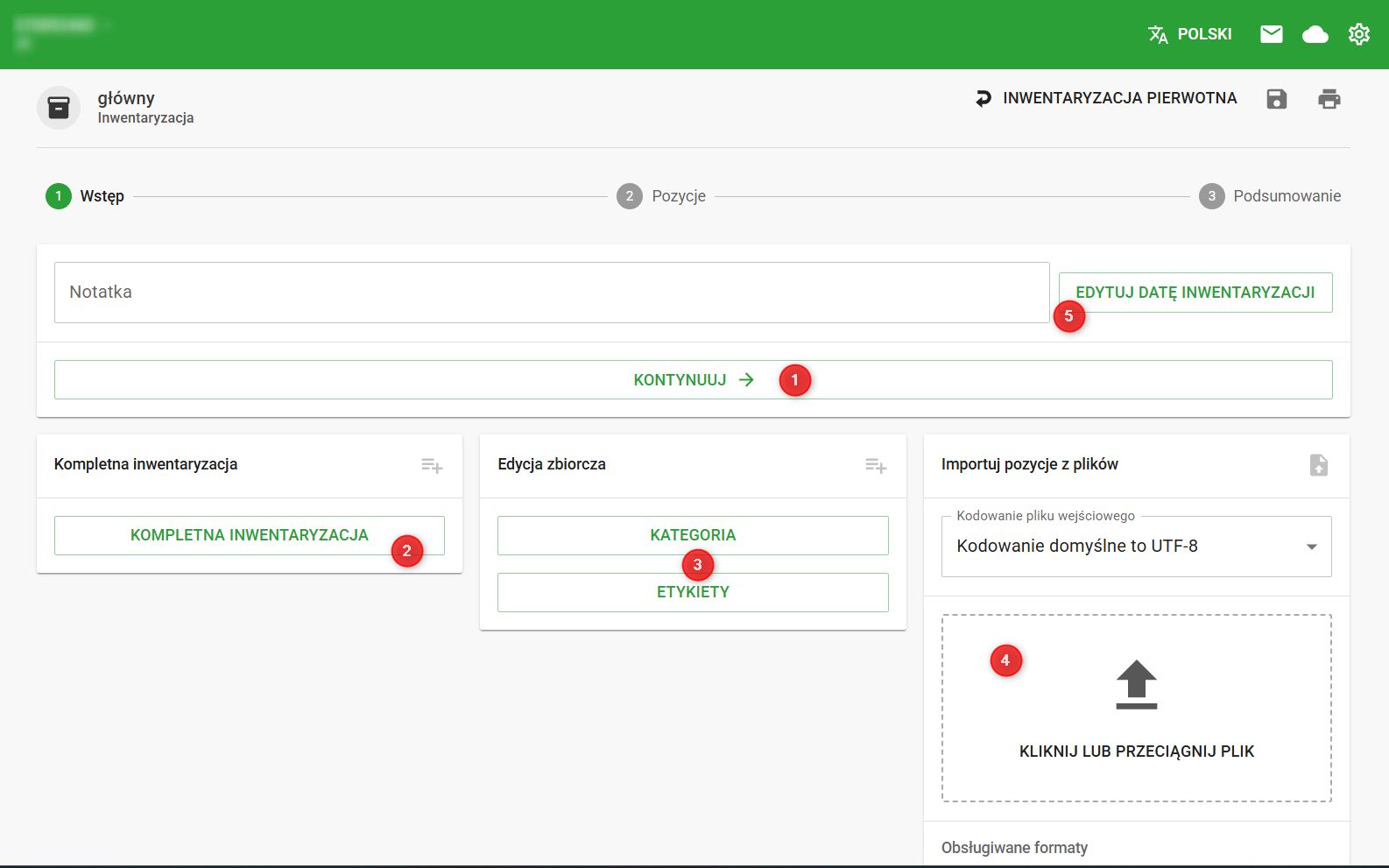
Task: Select the Wstęp step
Action: 85,196
